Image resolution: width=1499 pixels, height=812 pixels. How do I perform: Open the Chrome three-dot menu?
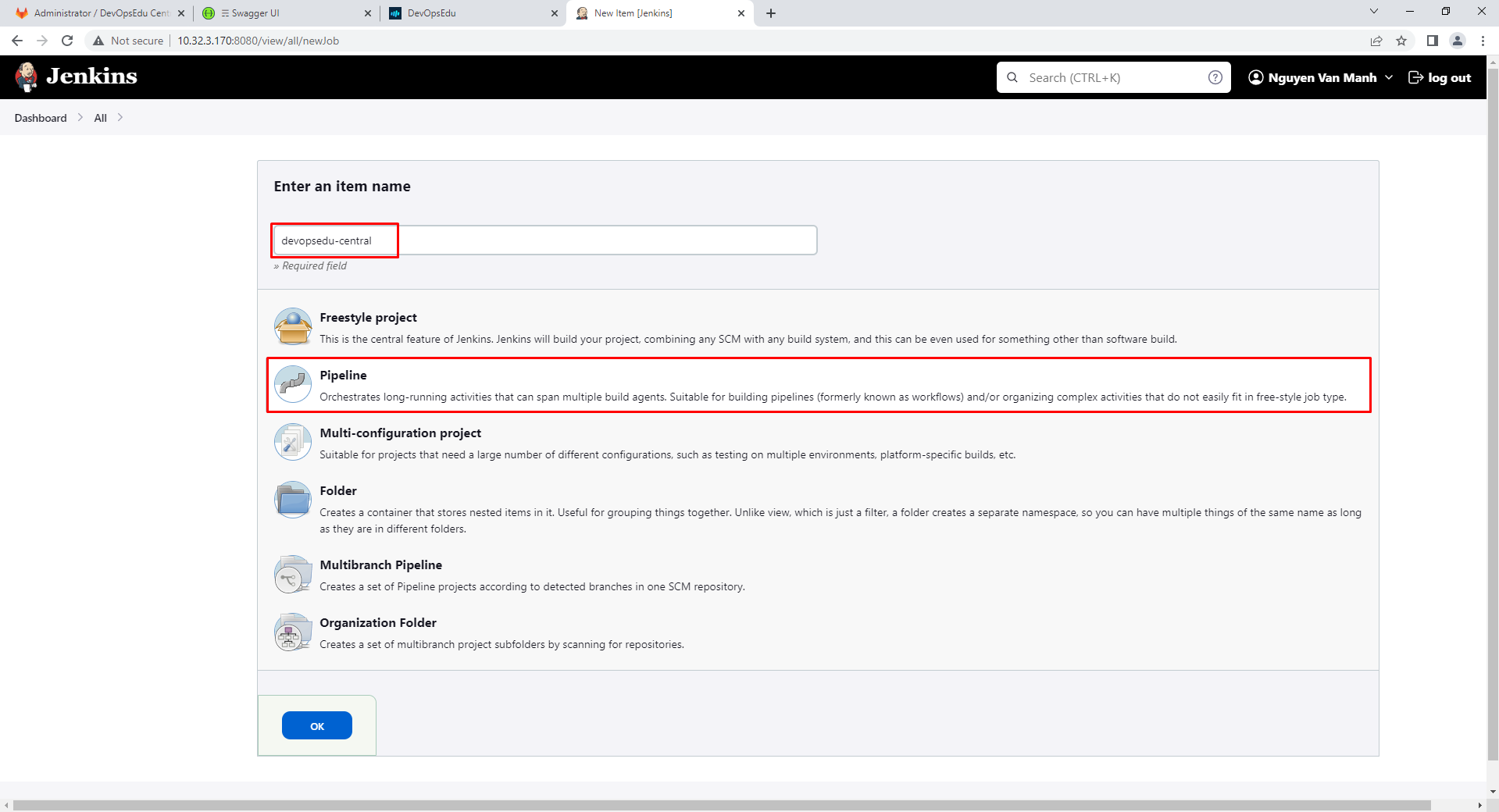tap(1483, 41)
